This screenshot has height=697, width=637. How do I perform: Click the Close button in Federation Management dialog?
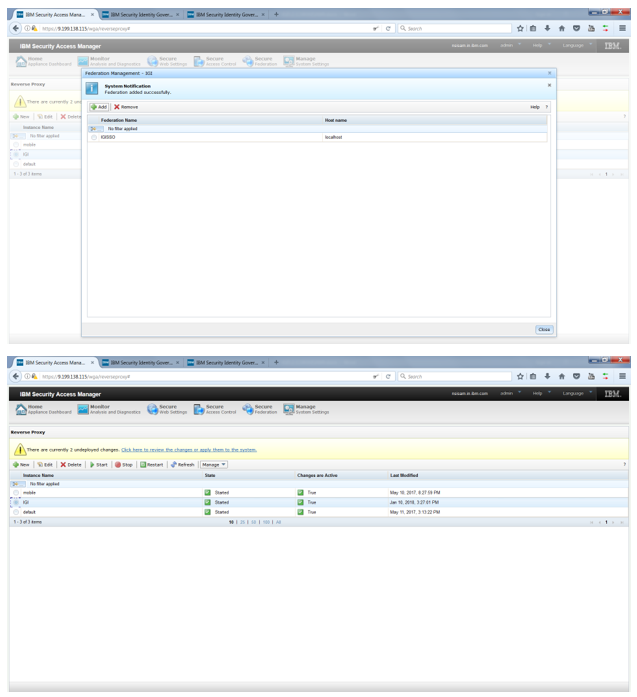[x=544, y=329]
